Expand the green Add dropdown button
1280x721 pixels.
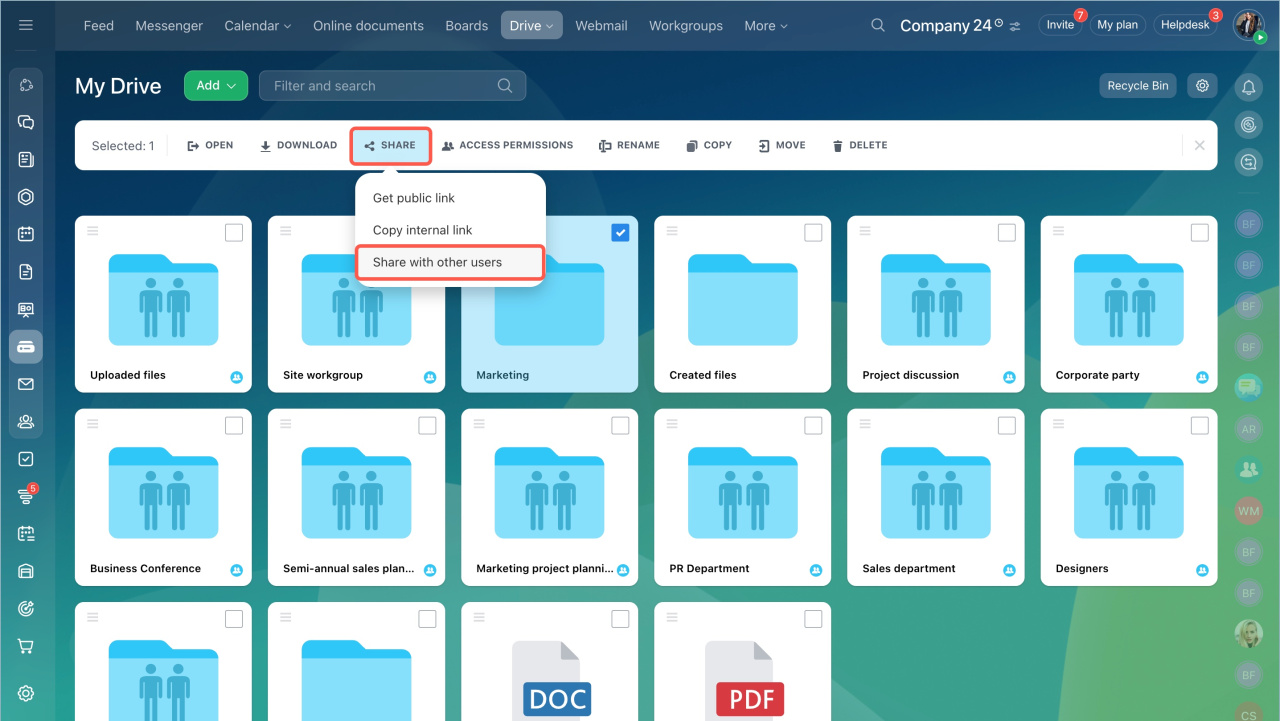pos(215,86)
